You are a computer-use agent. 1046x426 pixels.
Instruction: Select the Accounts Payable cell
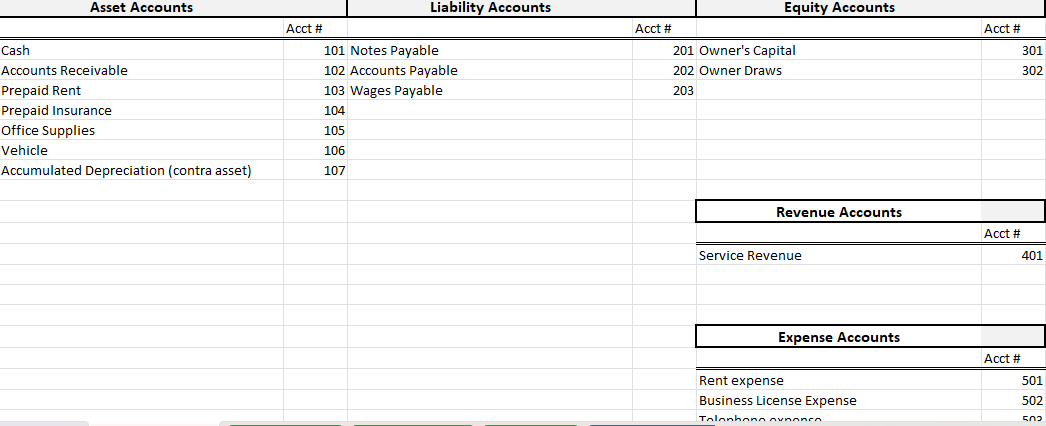click(x=490, y=70)
